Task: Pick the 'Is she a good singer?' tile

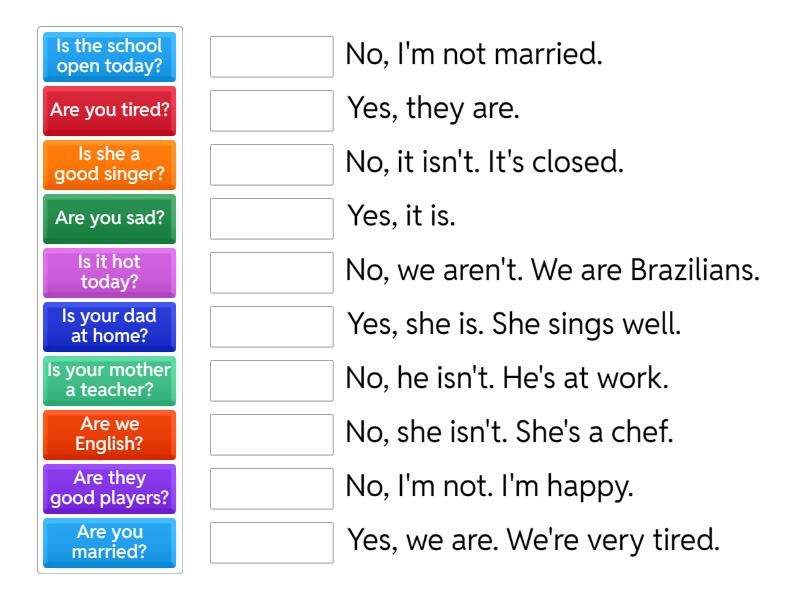Action: click(110, 165)
